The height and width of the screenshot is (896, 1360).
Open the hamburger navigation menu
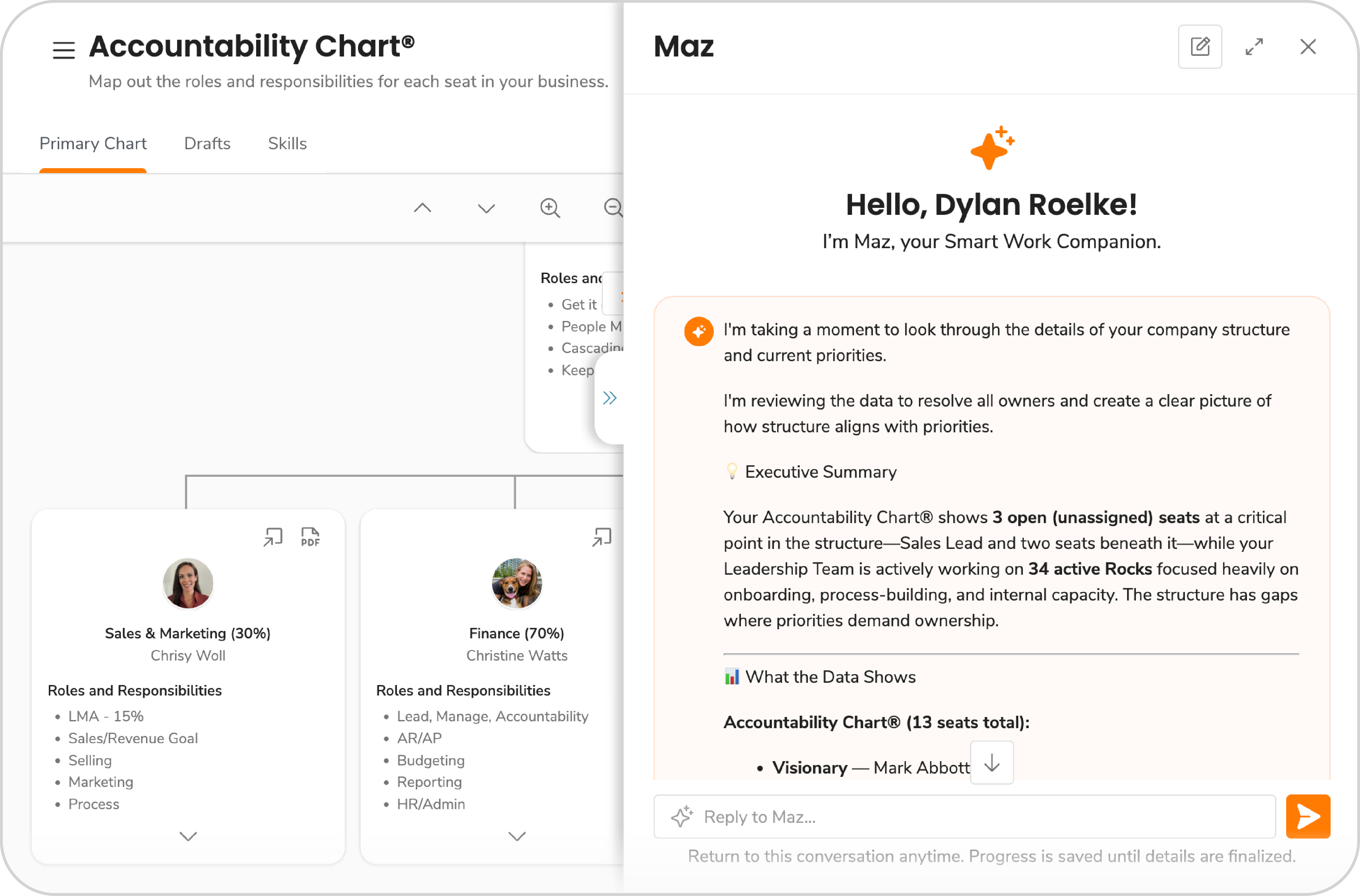click(x=63, y=50)
